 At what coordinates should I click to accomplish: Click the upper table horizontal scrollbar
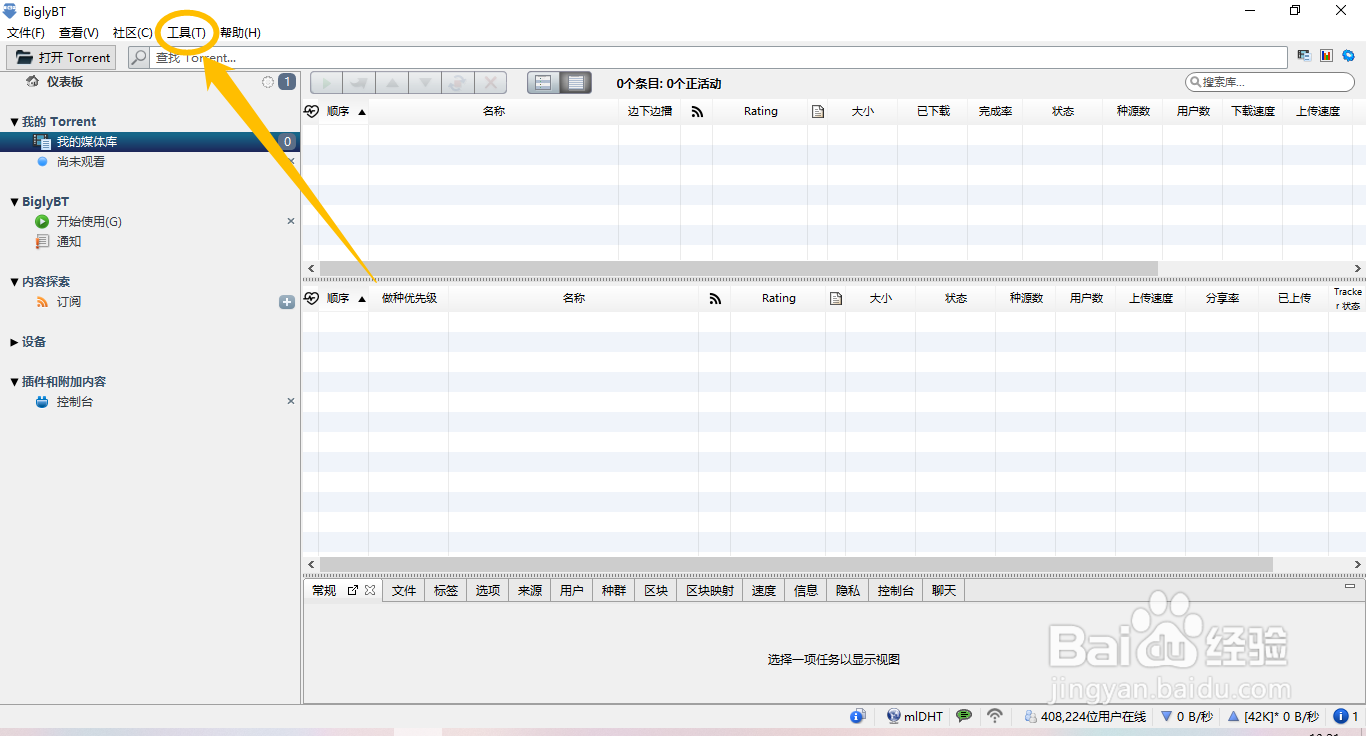pyautogui.click(x=738, y=268)
